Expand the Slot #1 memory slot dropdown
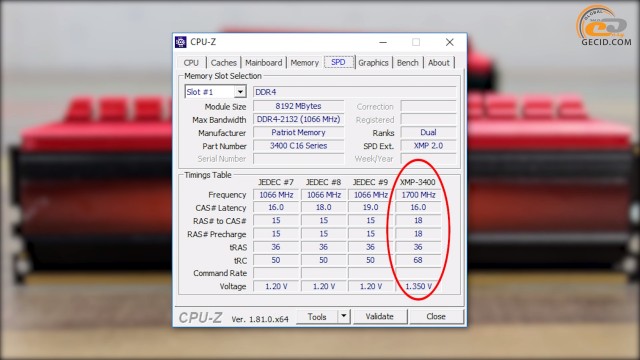Image resolution: width=640 pixels, height=360 pixels. click(x=240, y=92)
